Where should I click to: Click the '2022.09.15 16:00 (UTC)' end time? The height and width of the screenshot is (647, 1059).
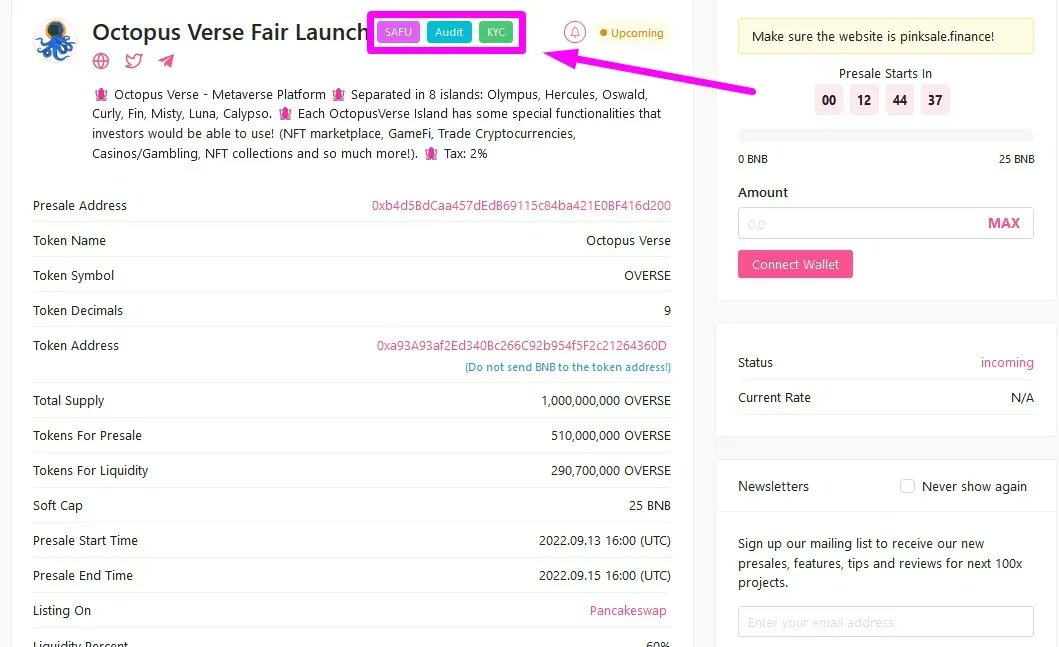point(604,575)
